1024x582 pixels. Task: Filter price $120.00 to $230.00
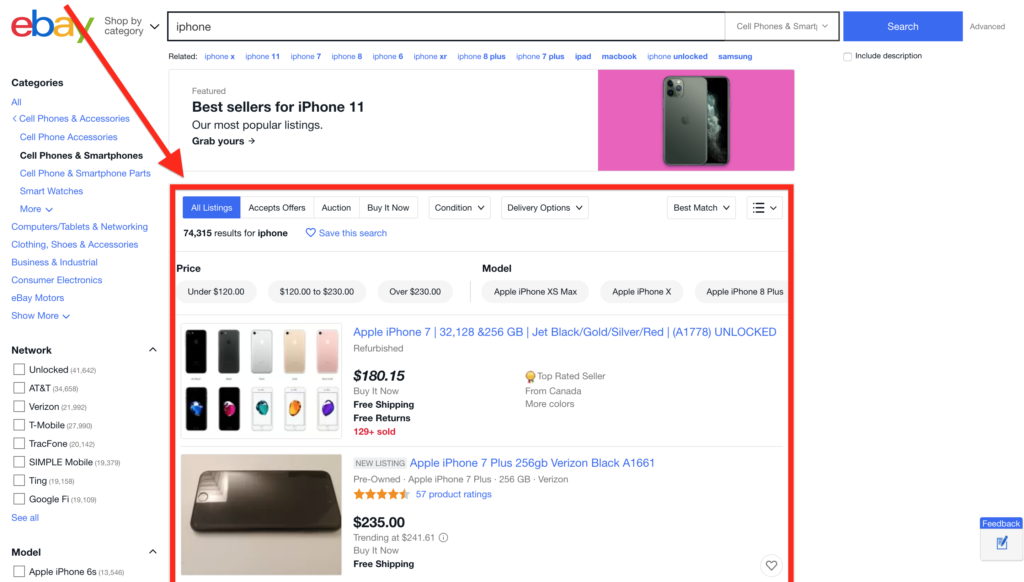pos(317,292)
